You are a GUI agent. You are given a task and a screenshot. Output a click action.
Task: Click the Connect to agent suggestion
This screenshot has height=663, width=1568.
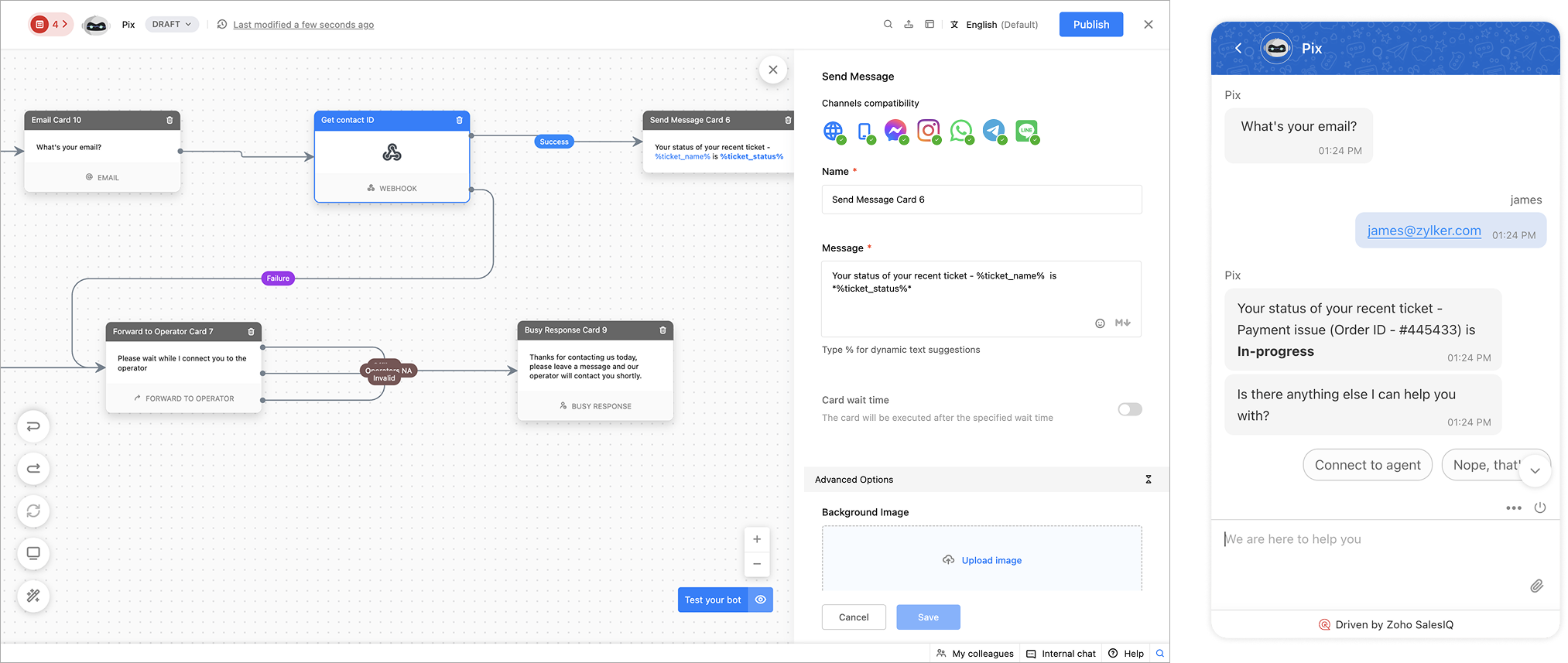[x=1368, y=465]
